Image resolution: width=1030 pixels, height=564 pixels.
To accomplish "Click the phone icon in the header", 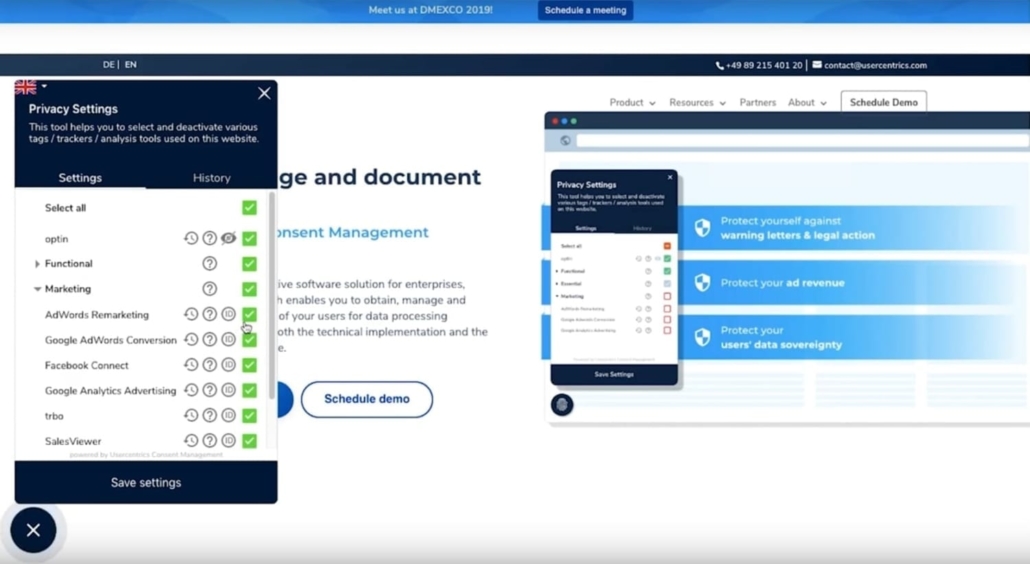I will tap(719, 65).
